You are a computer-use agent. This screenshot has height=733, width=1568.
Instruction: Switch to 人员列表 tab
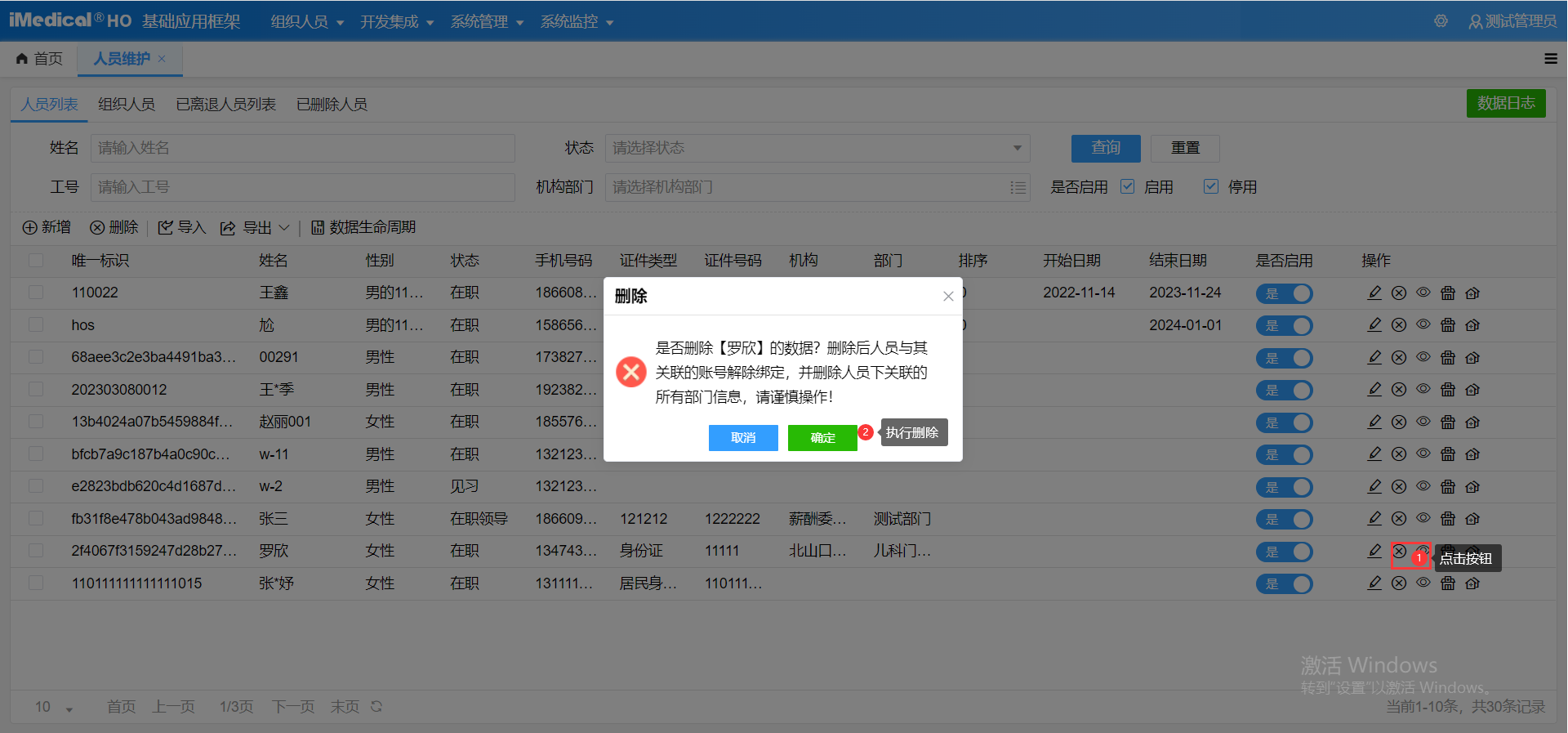[49, 105]
